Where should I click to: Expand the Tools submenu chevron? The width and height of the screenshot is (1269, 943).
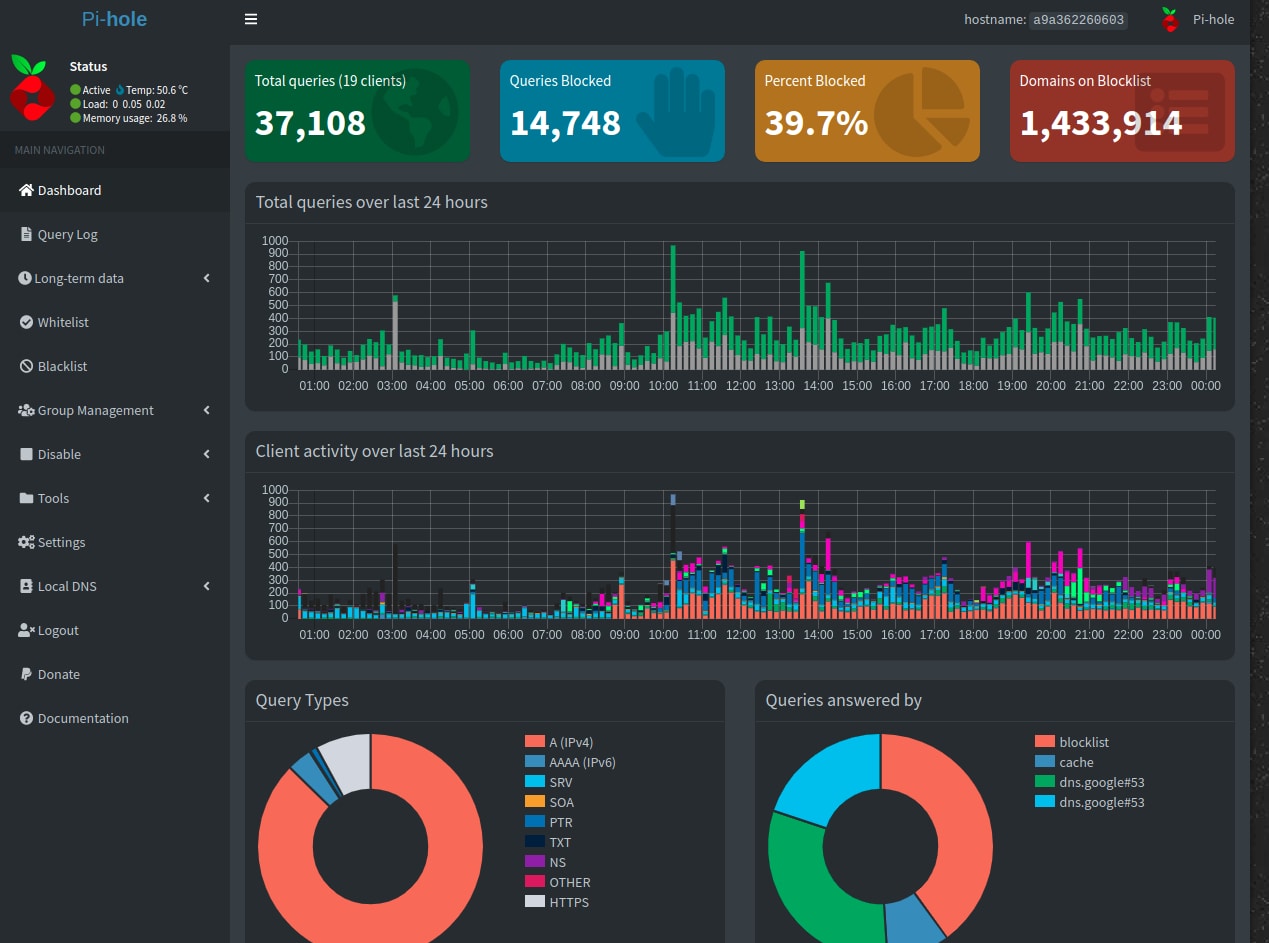coord(207,498)
